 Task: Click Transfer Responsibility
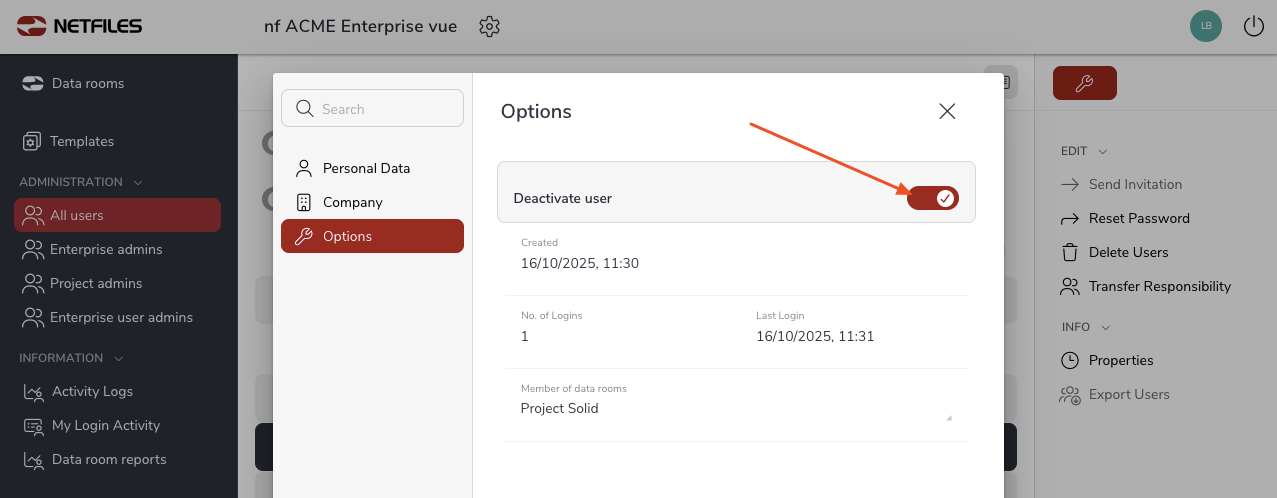pos(1159,286)
